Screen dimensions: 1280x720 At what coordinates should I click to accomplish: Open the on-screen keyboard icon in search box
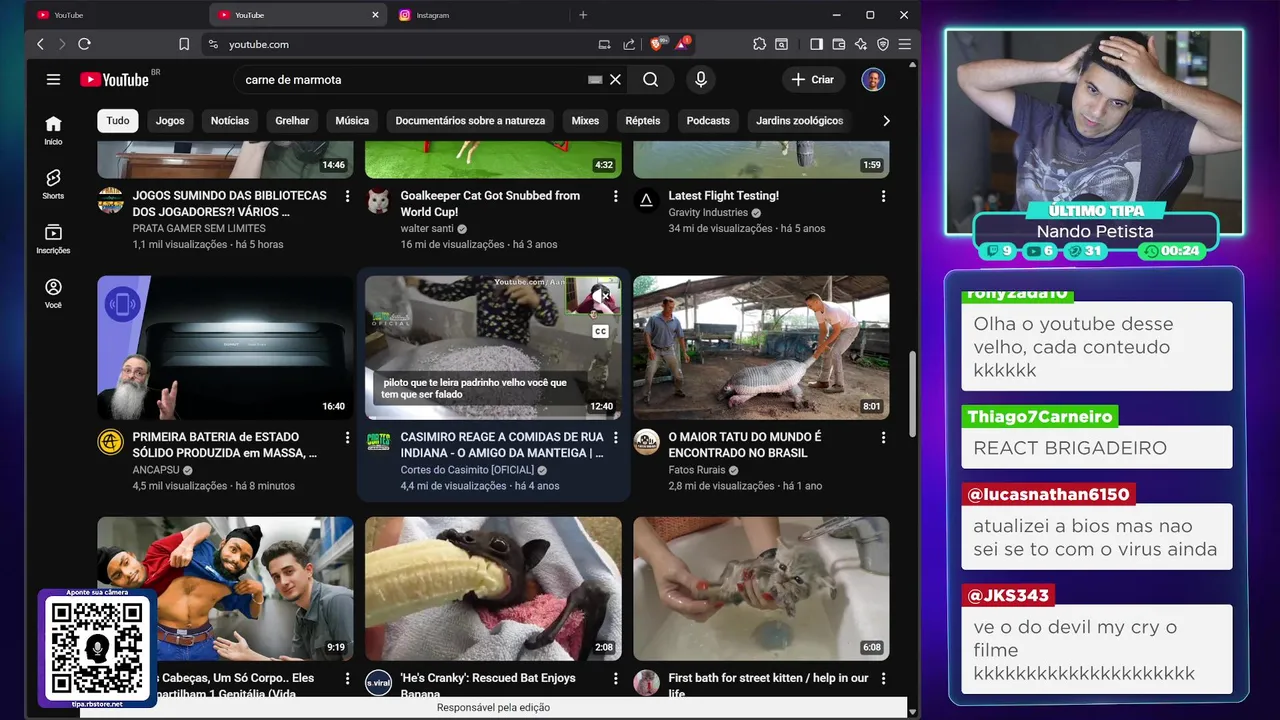tap(595, 80)
